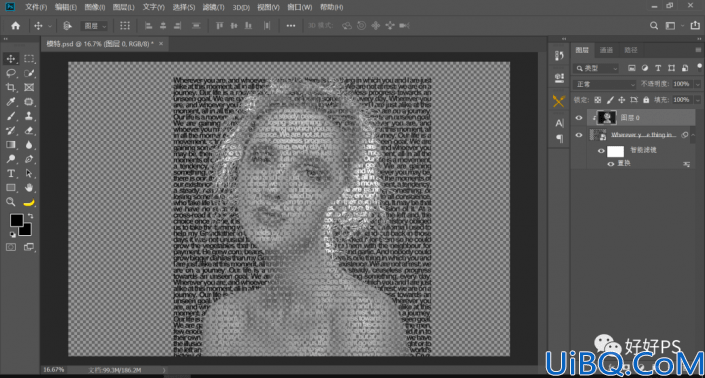Screen dimensions: 705x378
Task: Select the Gradient tool
Action: pyautogui.click(x=11, y=145)
